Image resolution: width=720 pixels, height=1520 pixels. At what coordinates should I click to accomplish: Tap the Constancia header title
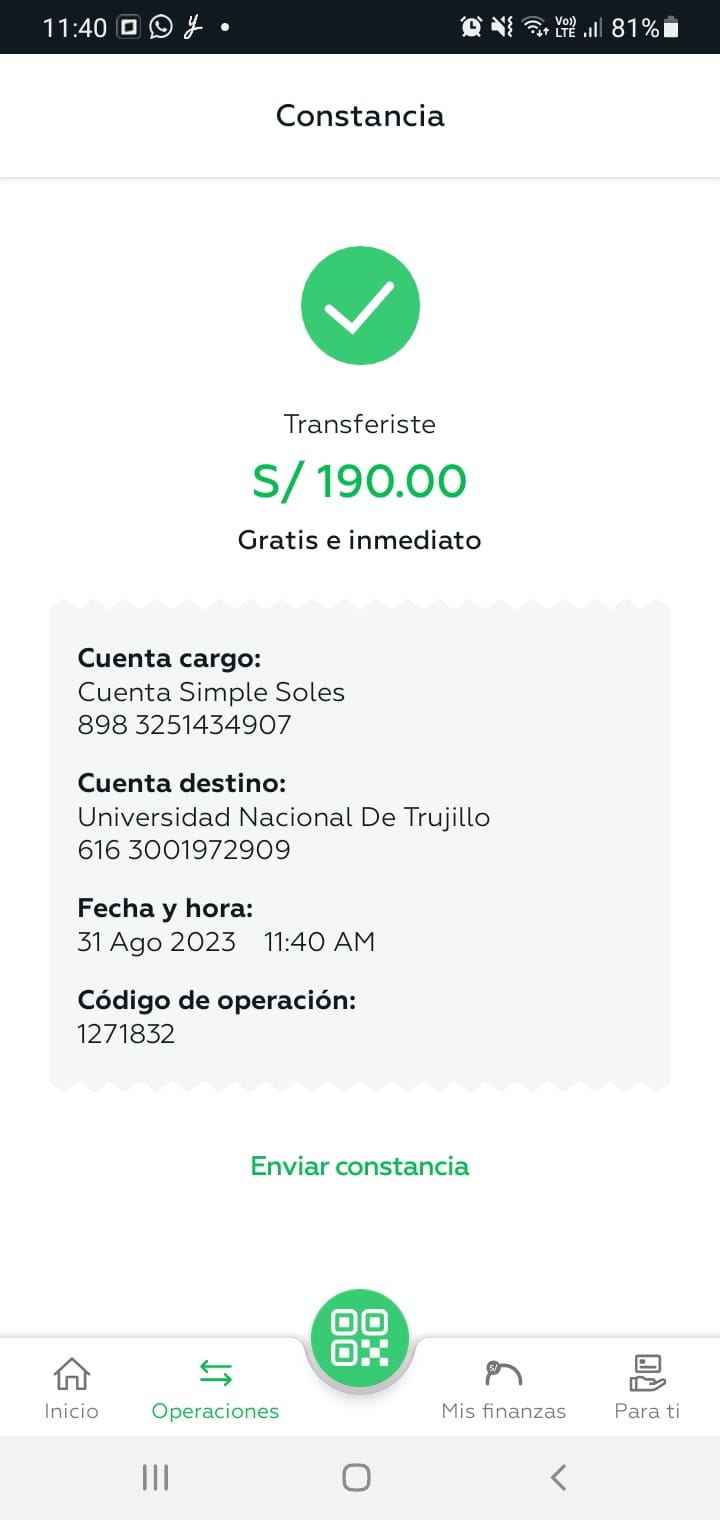click(x=360, y=116)
